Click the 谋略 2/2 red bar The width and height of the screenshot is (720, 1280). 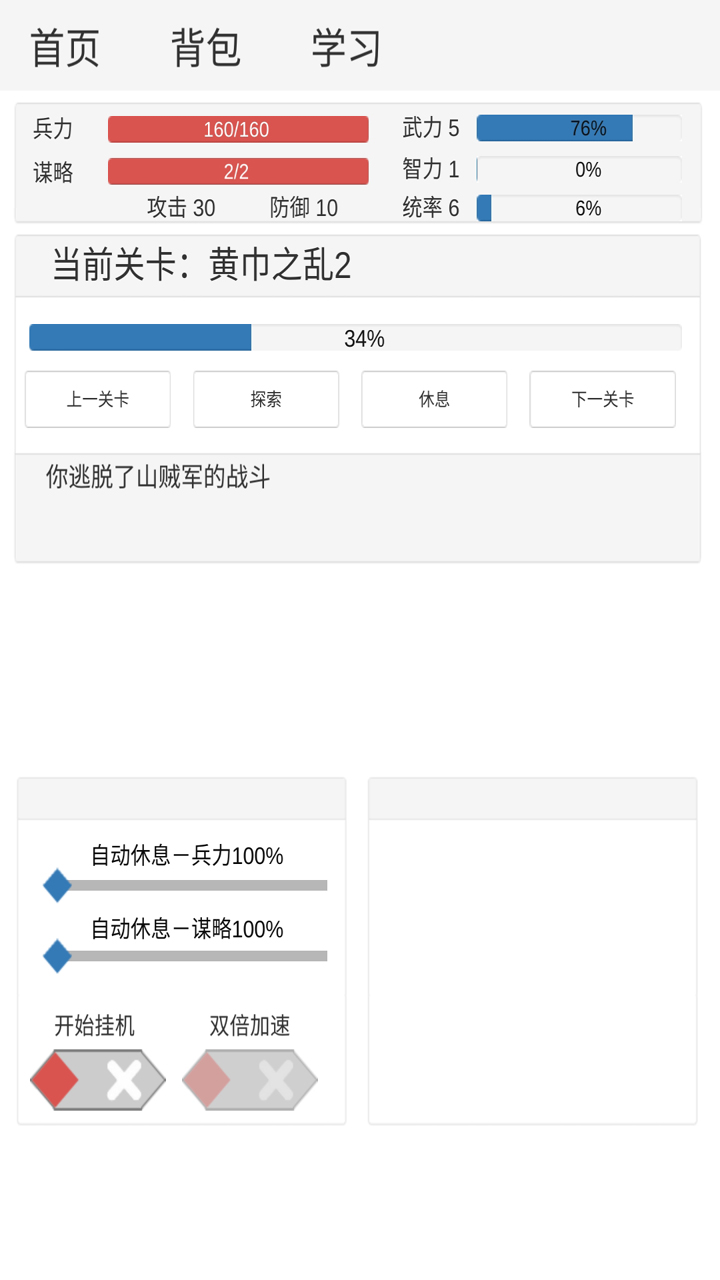tap(238, 172)
